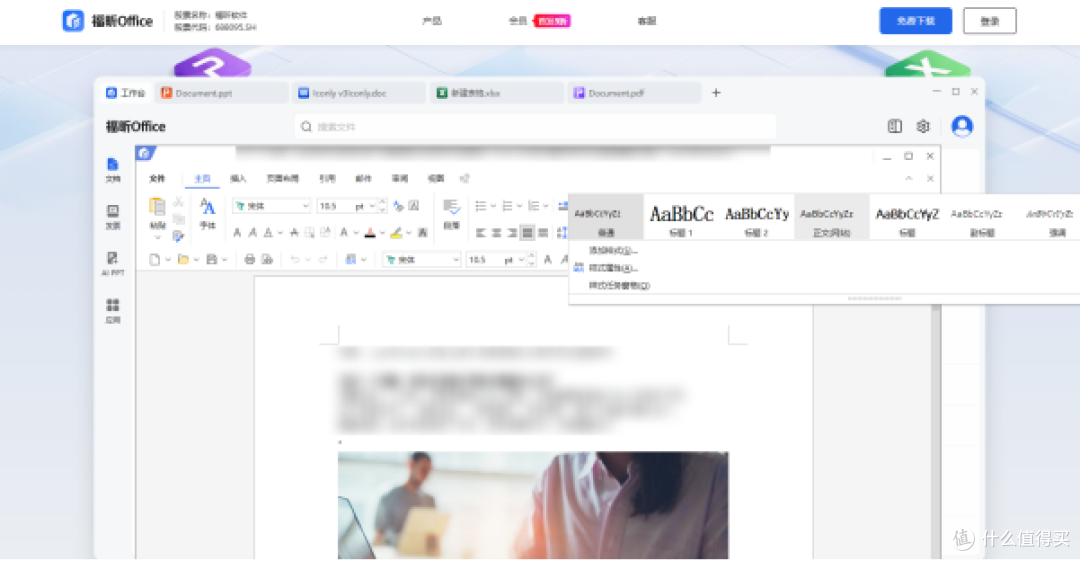Viewport: 1080px width, 561px height.
Task: Click the file search field
Action: 535,127
